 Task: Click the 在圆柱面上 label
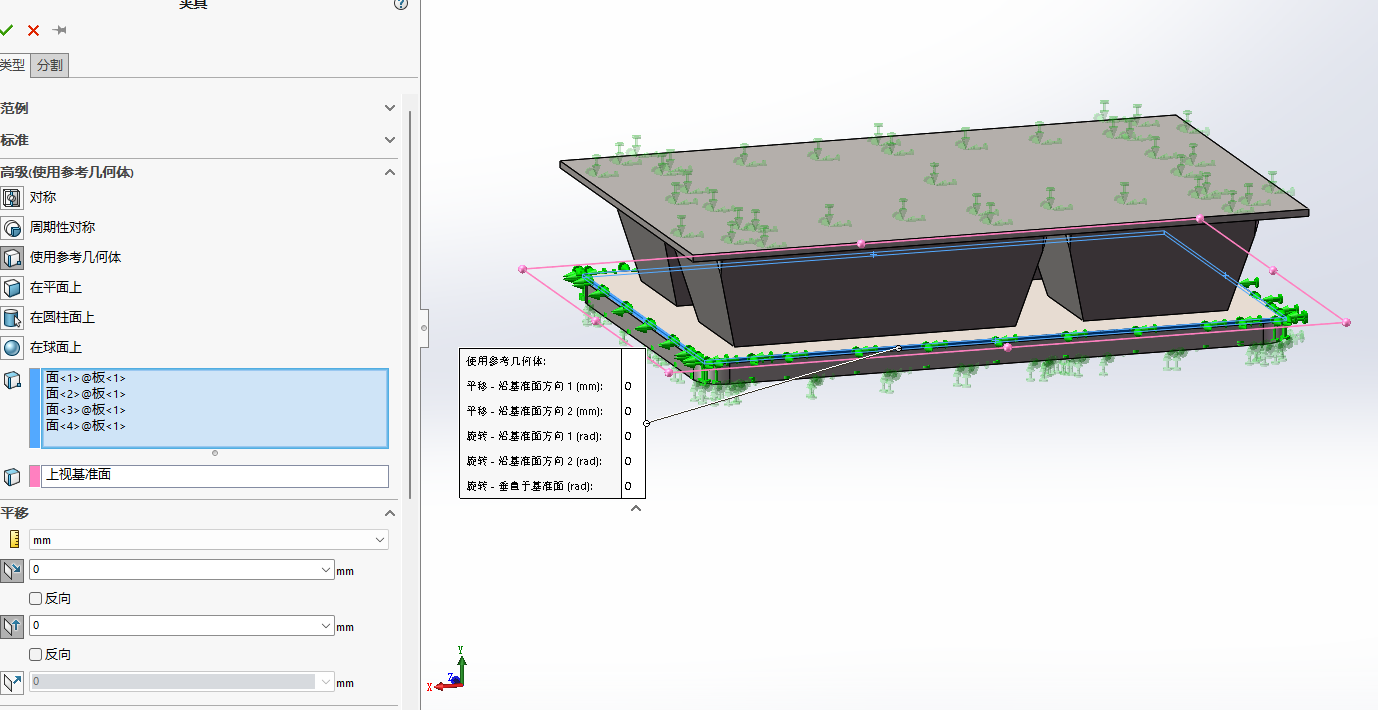[63, 317]
